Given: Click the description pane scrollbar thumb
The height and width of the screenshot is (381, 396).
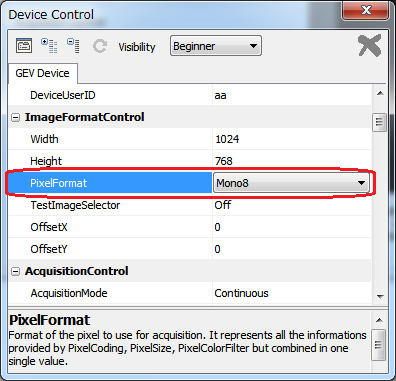Looking at the screenshot, I should click(x=379, y=345).
